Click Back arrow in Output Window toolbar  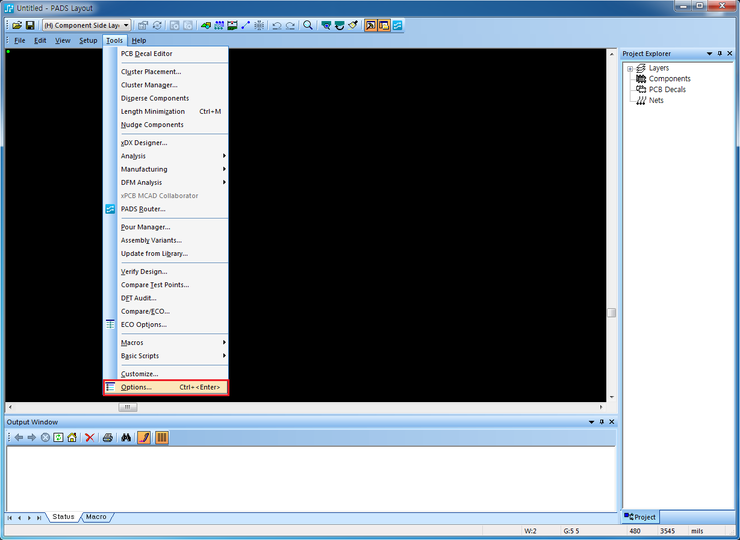click(x=19, y=438)
